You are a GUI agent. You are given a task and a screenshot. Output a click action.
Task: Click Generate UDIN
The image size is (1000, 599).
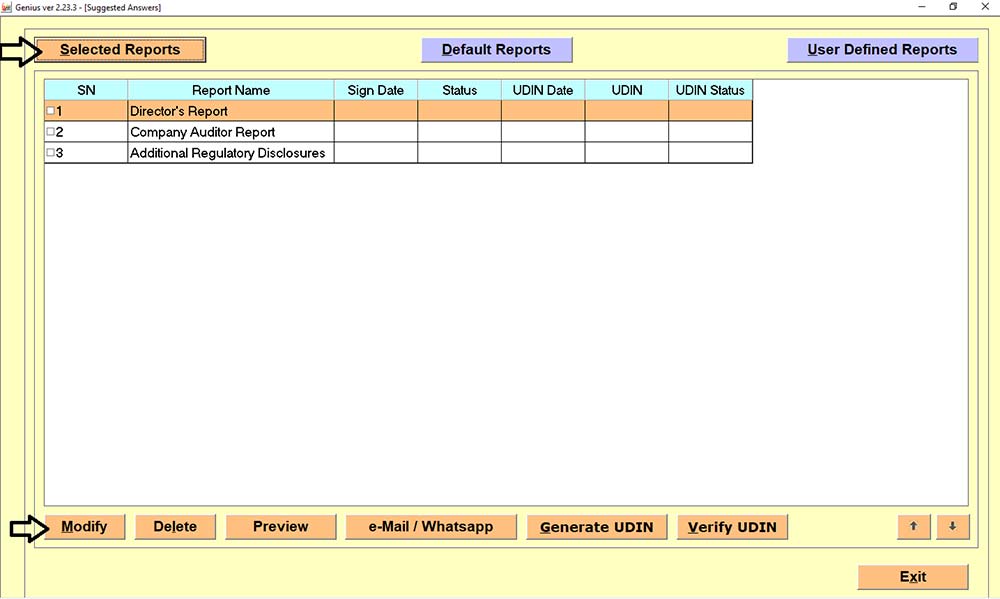tap(596, 526)
